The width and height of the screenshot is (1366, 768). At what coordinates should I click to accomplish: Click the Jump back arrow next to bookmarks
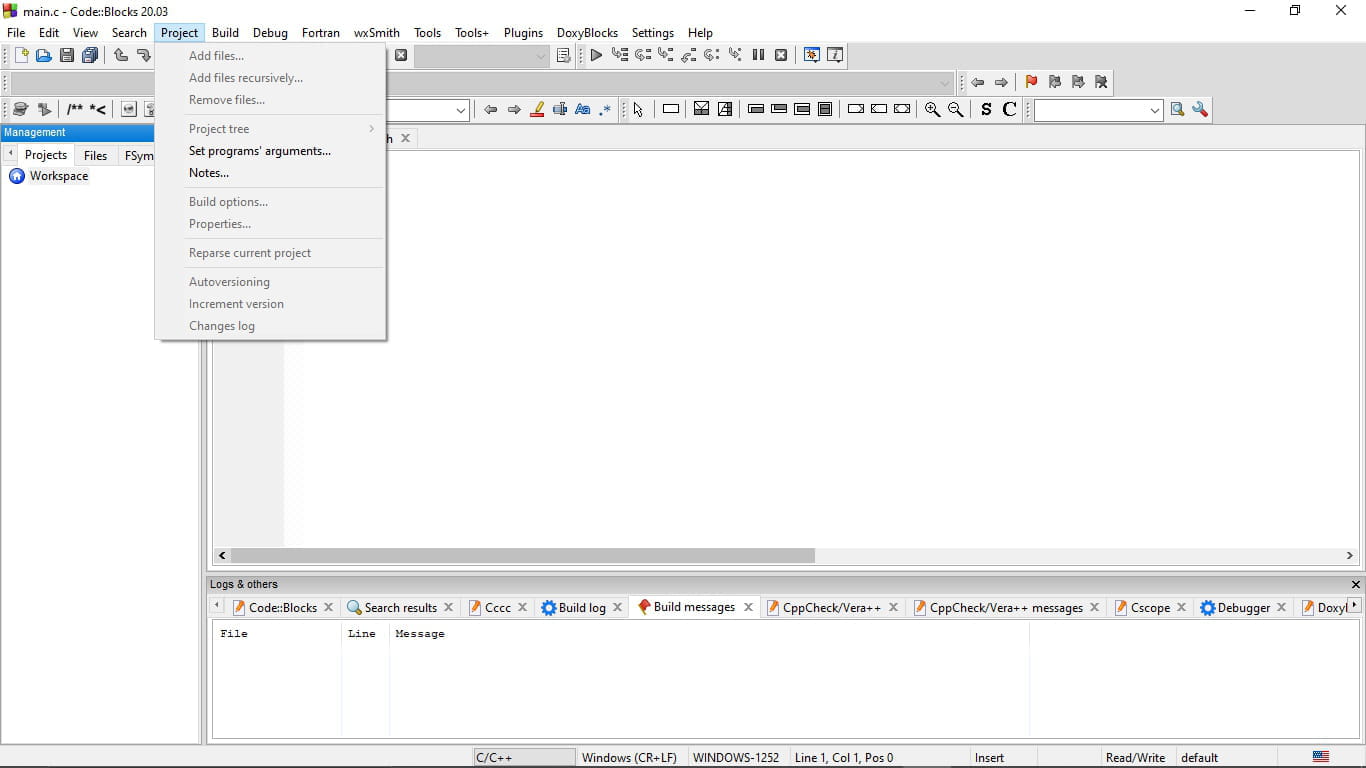[x=978, y=82]
